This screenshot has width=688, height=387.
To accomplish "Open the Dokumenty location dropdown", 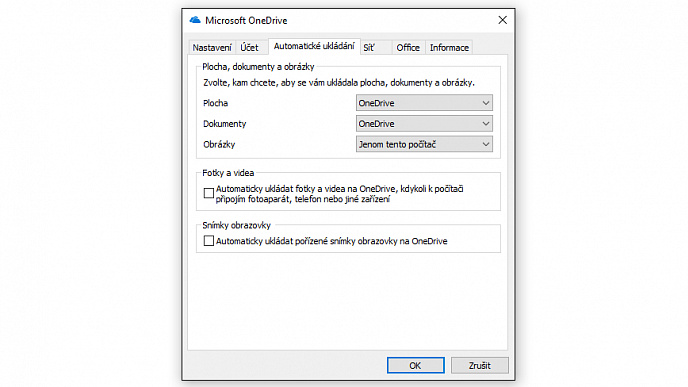I will pyautogui.click(x=424, y=124).
